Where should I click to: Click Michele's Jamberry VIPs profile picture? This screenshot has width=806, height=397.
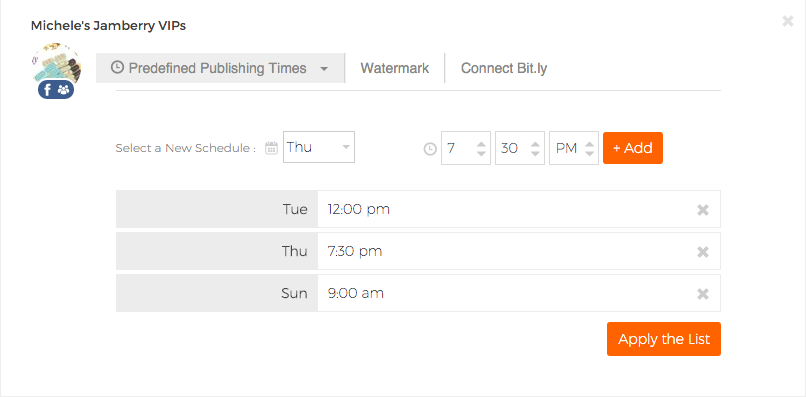(x=56, y=64)
